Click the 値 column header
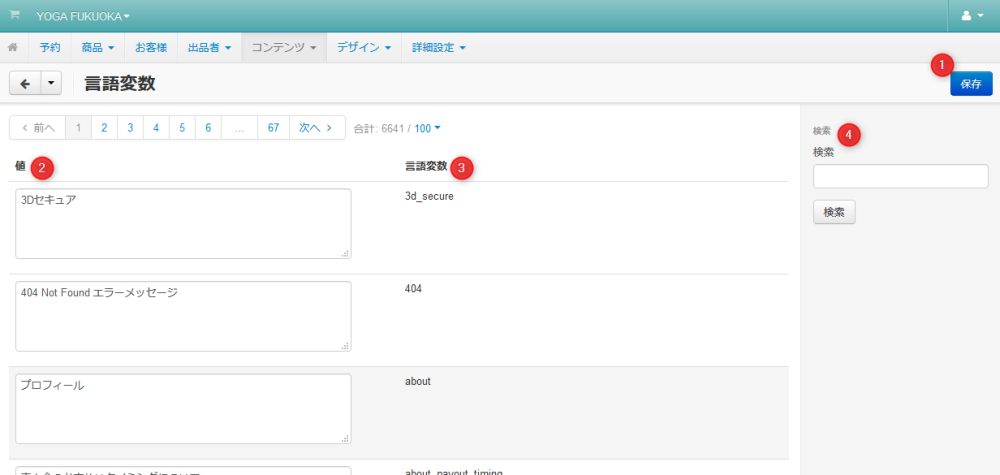The height and width of the screenshot is (475, 1000). coord(20,167)
